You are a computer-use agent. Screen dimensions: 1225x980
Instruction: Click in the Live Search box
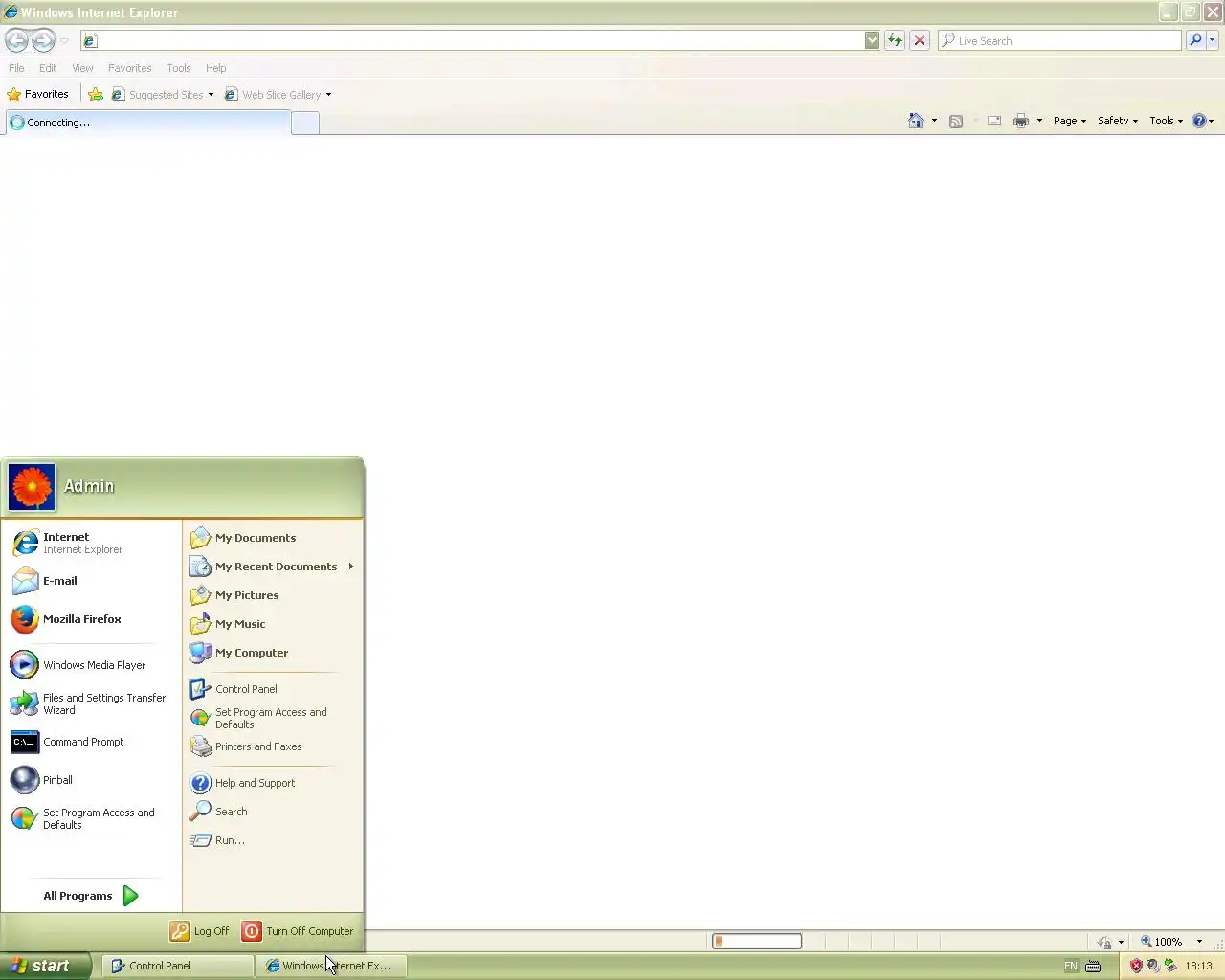[1060, 40]
